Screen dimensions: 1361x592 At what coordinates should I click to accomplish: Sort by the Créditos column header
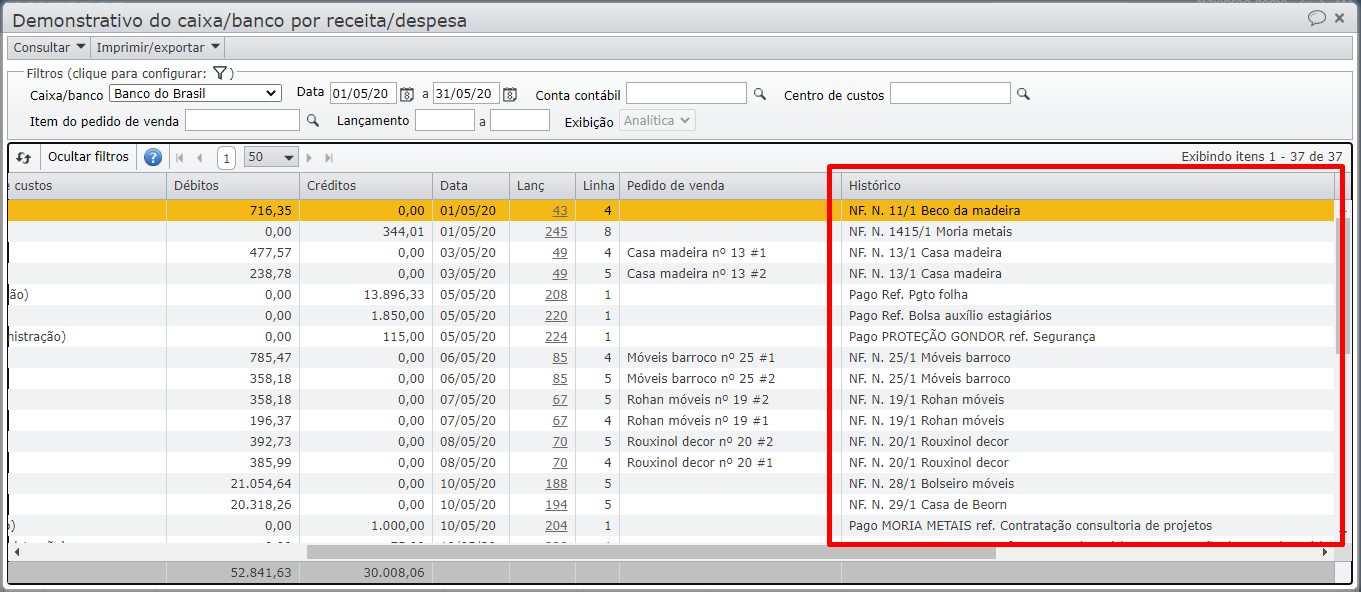pos(365,186)
